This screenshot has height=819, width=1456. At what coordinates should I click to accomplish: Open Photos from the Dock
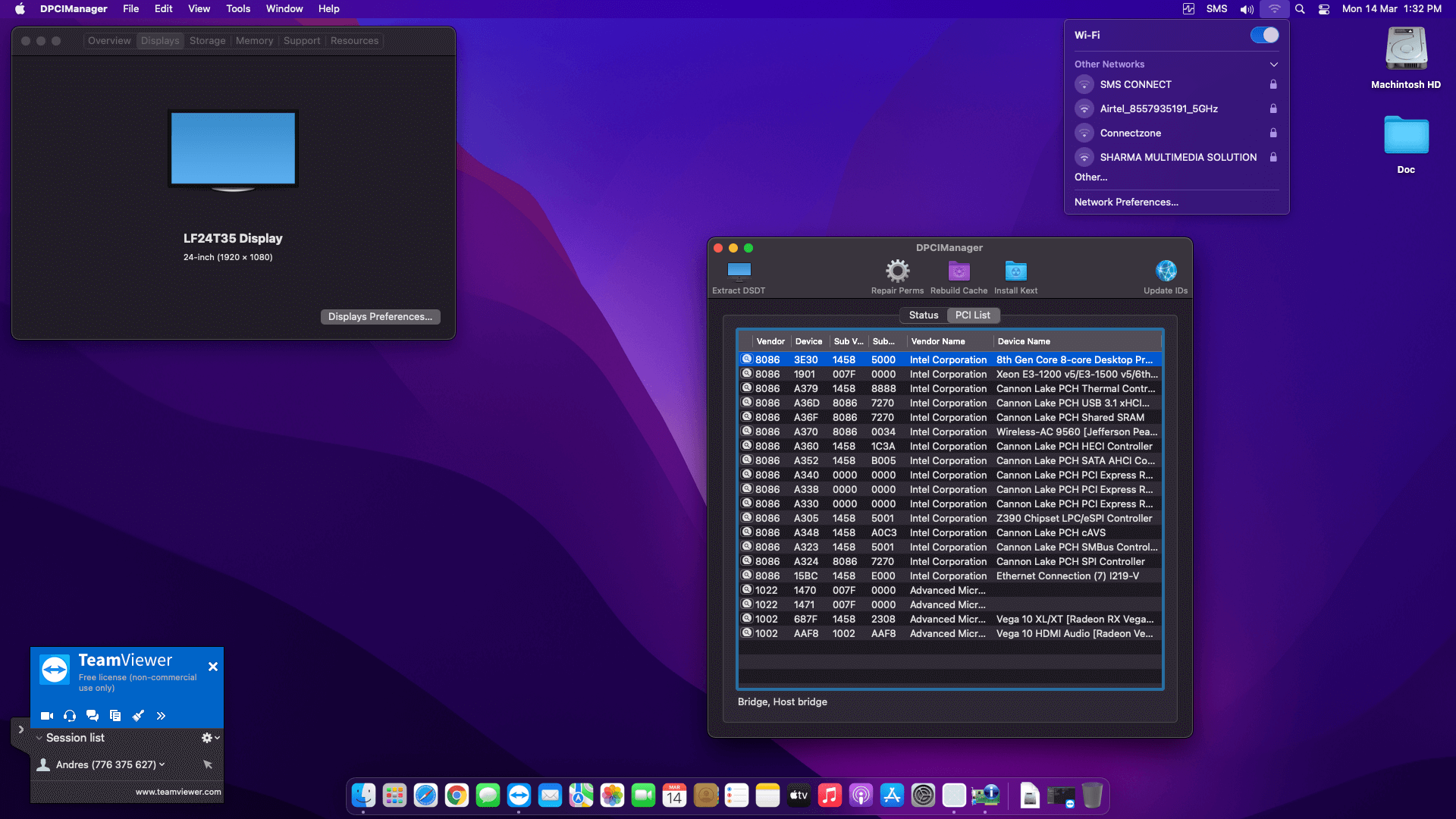point(612,795)
